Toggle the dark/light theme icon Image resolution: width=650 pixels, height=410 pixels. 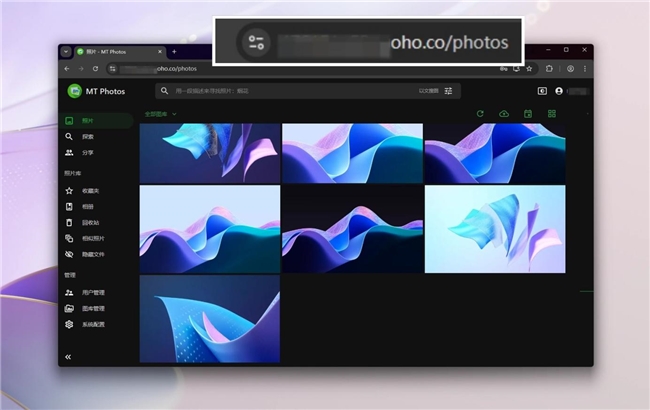pyautogui.click(x=543, y=91)
